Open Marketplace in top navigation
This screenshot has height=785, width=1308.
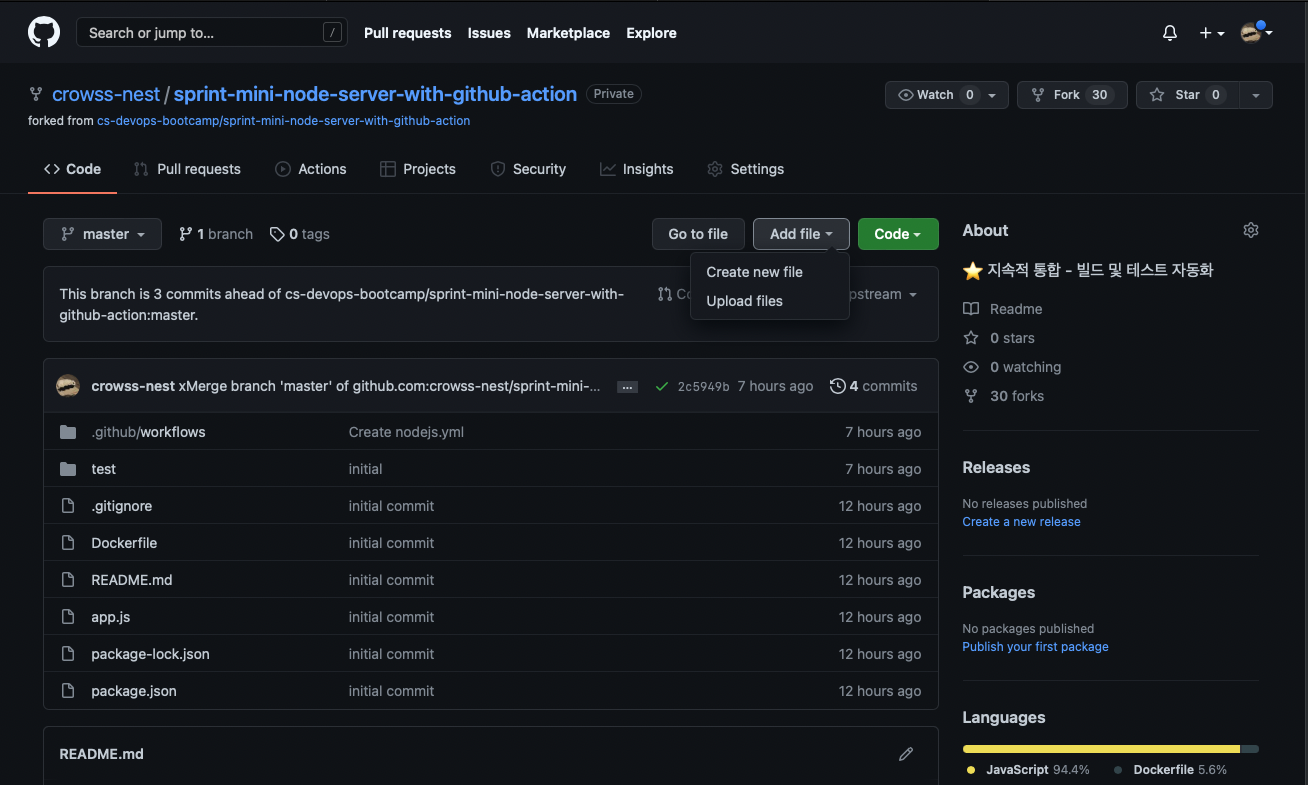coord(568,33)
